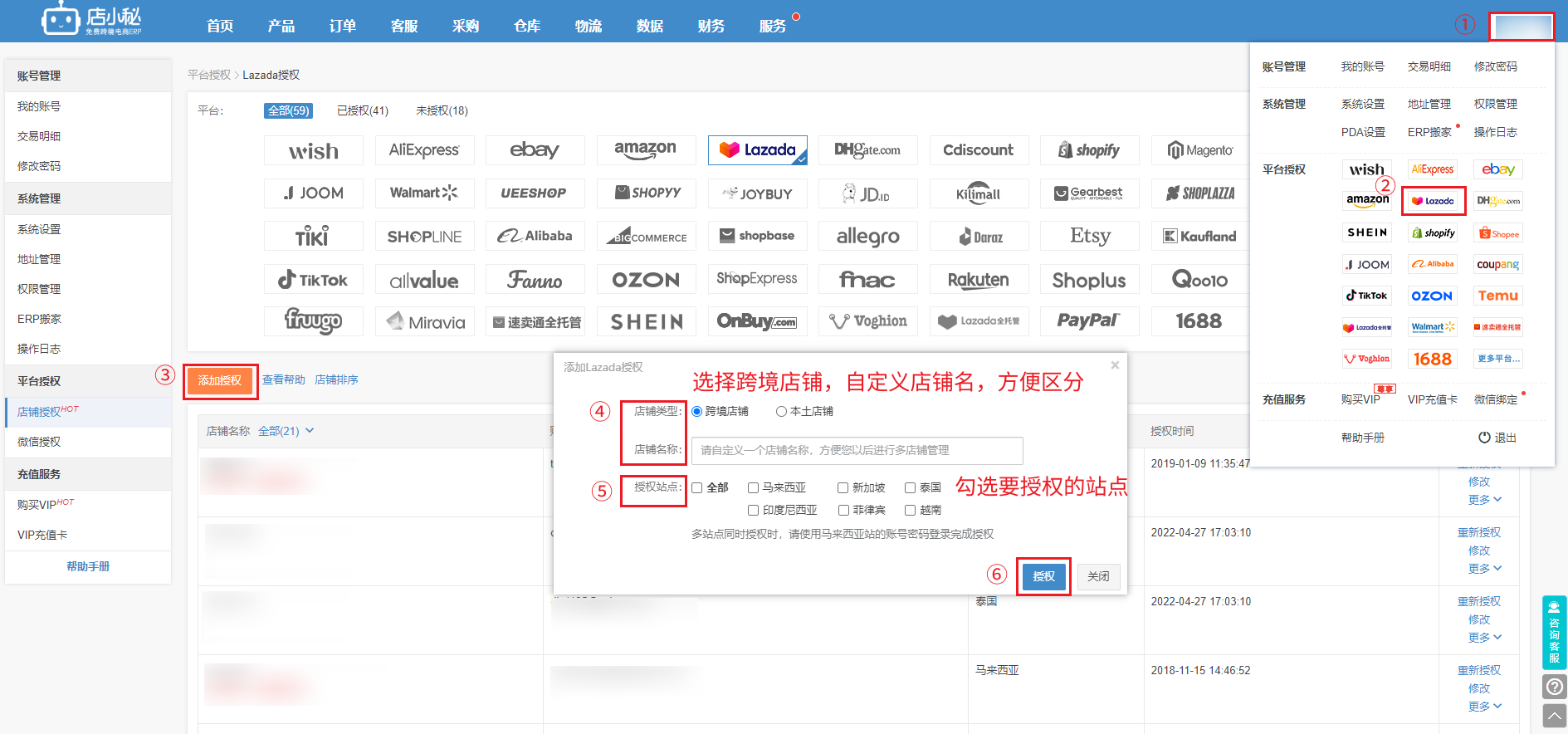Pick the Magento platform logo
Screen dimensions: 1568x734
click(x=1200, y=150)
